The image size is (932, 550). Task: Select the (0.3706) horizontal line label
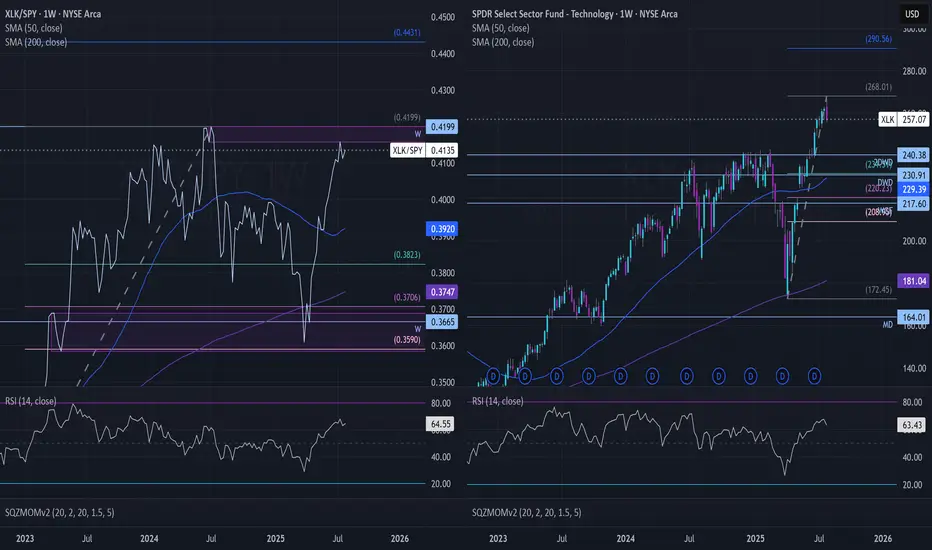407,297
